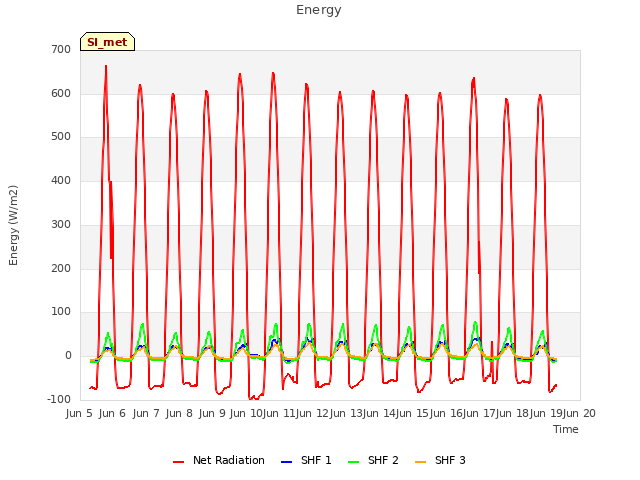640x480 pixels.
Task: Click the 400 y-axis tick label
Action: [x=61, y=180]
